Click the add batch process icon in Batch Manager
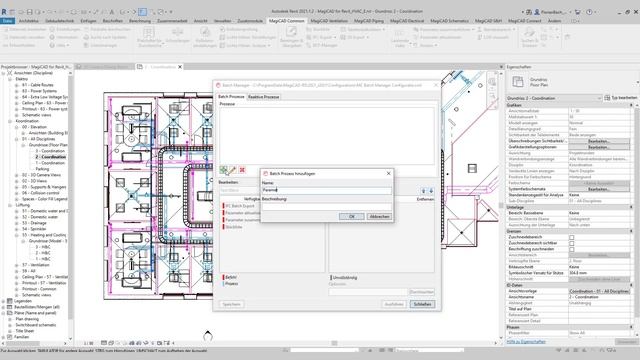 coord(223,169)
